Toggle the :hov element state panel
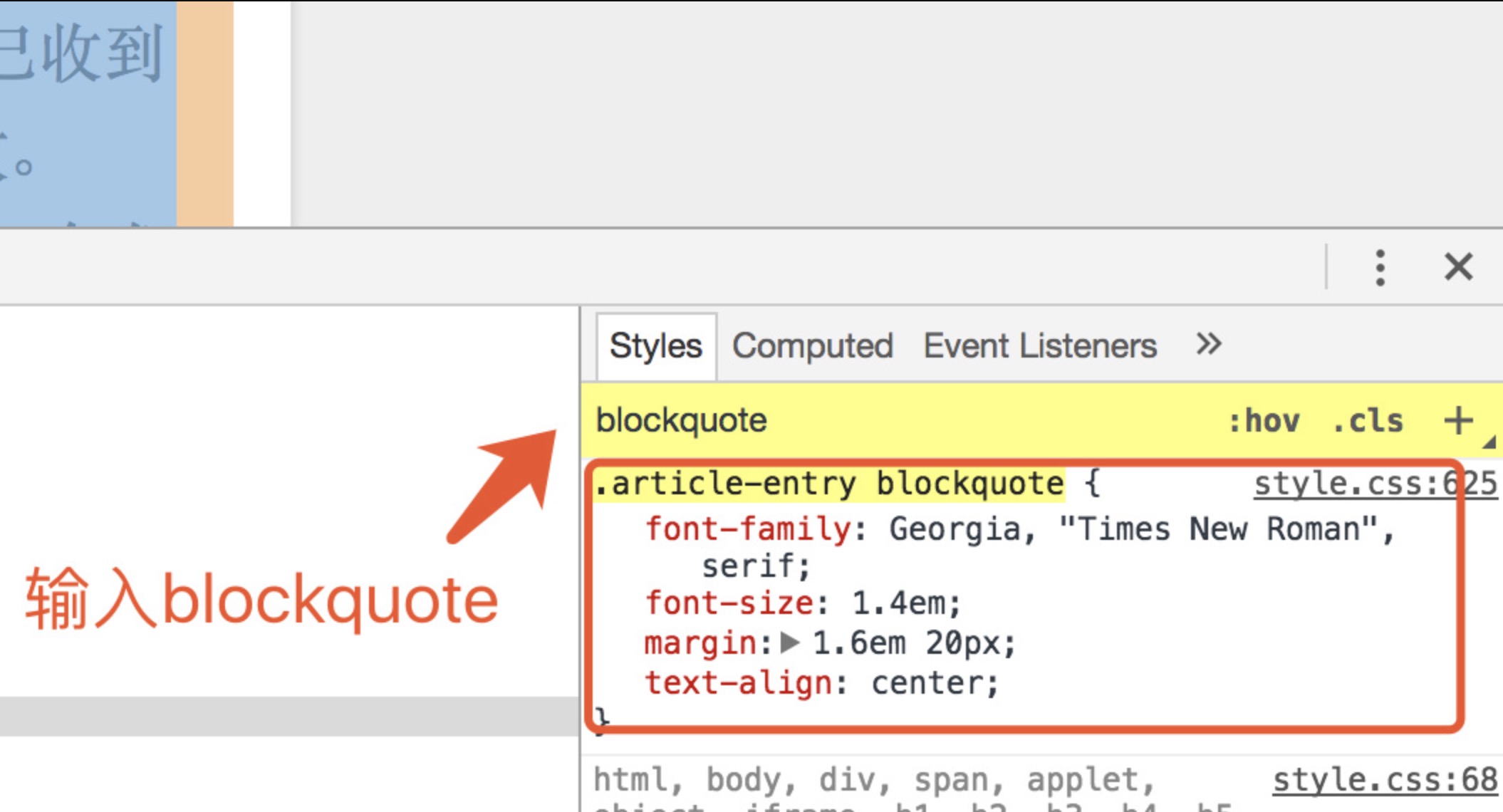Image resolution: width=1503 pixels, height=812 pixels. (x=1264, y=421)
